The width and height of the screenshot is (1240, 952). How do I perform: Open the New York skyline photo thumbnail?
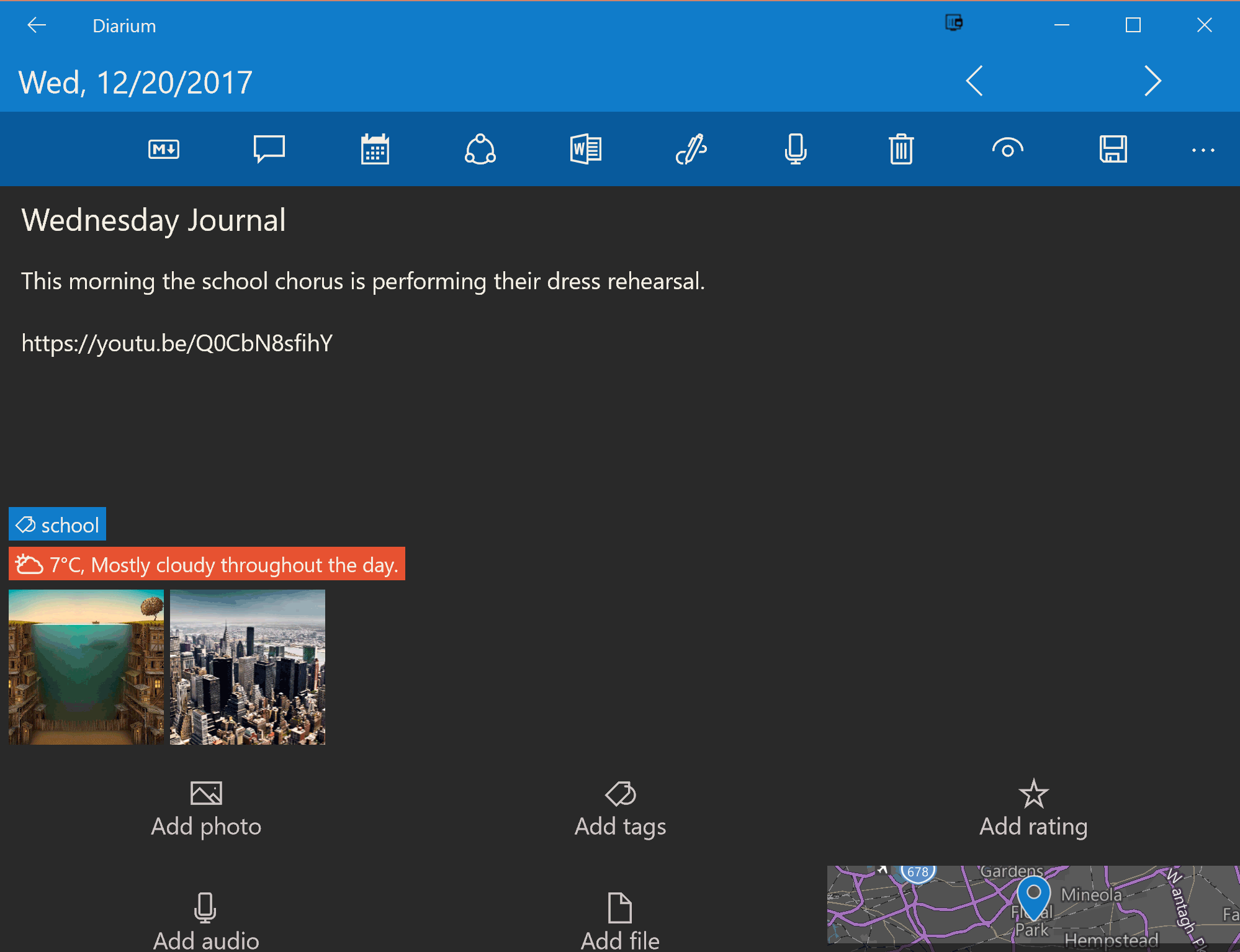click(x=248, y=667)
